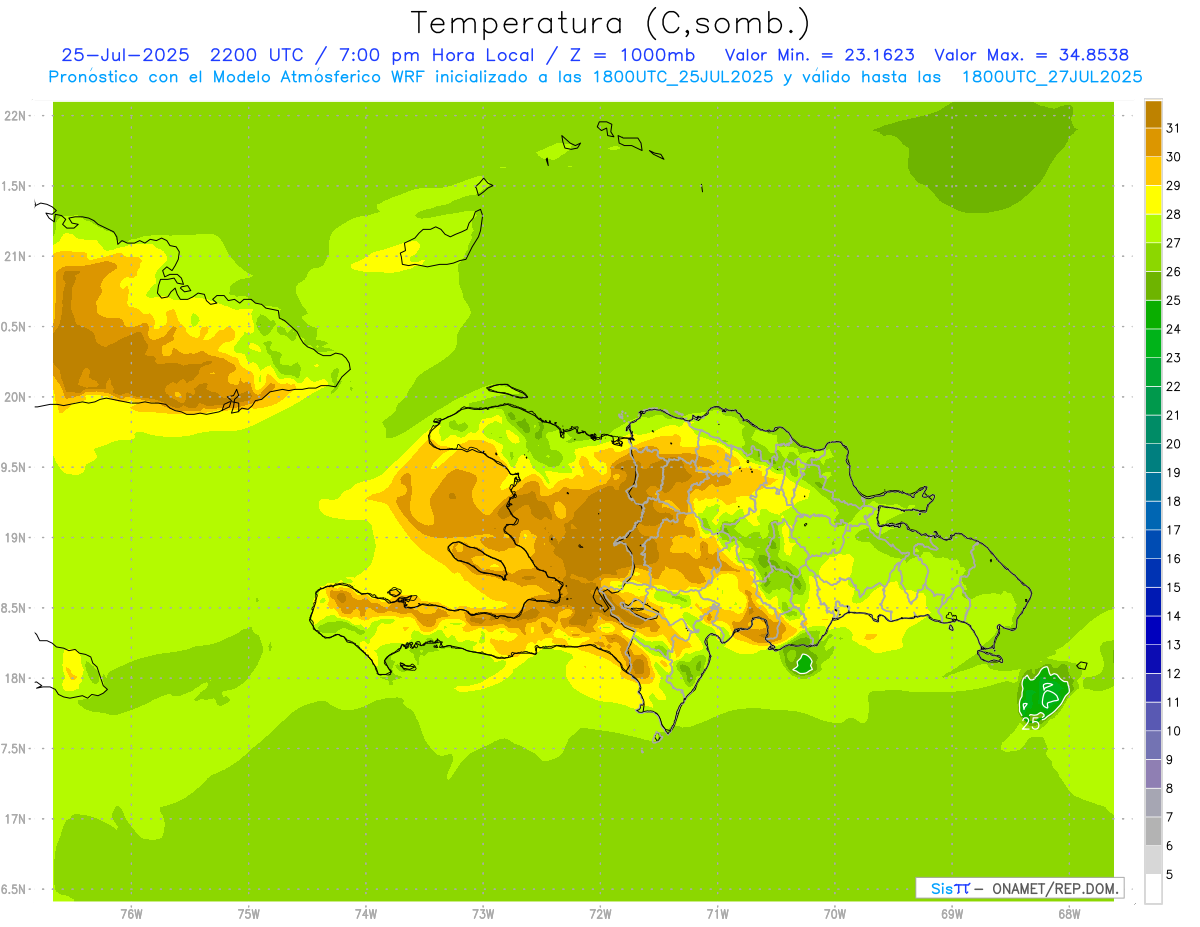This screenshot has width=1200, height=927.
Task: Click the white '25' contour label near 68W
Action: click(x=1031, y=724)
